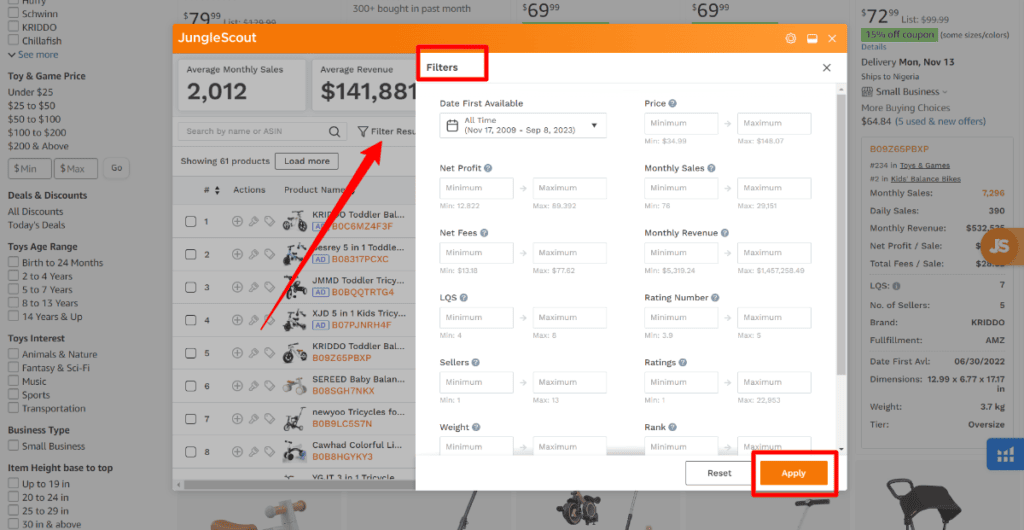
Task: Click the LQS info icon in product panel
Action: 896,286
